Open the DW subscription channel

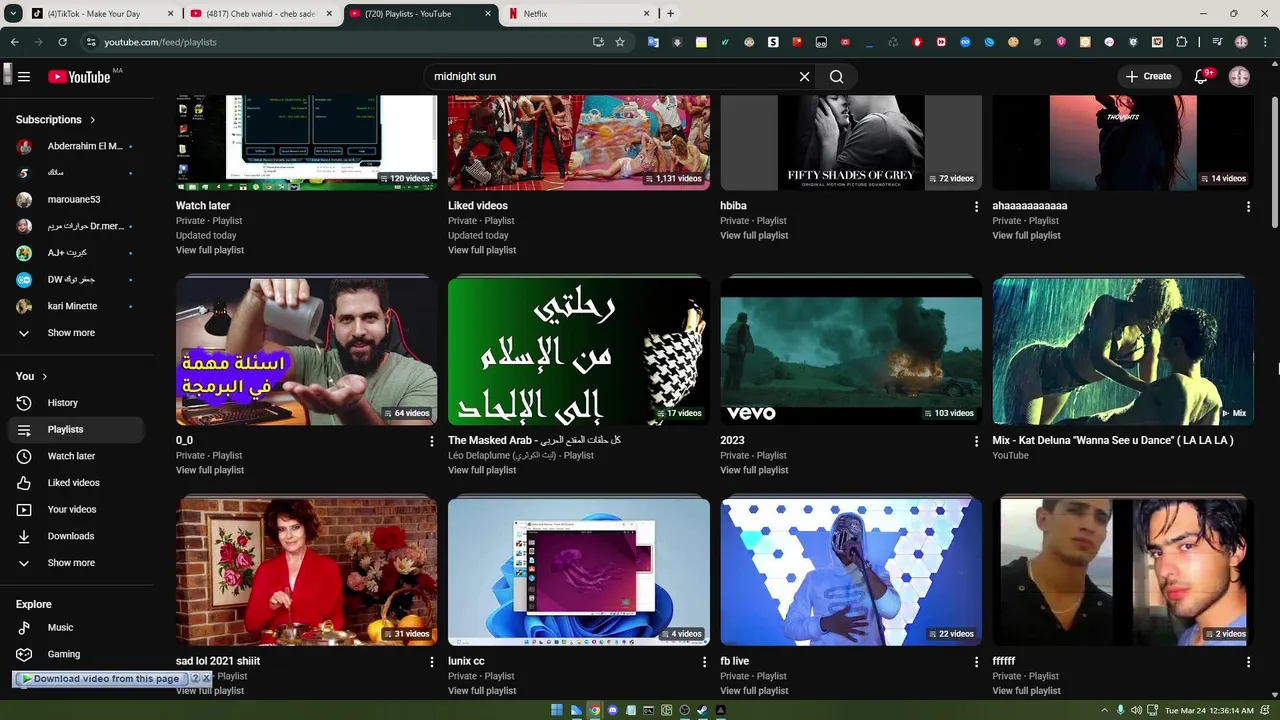pyautogui.click(x=76, y=279)
